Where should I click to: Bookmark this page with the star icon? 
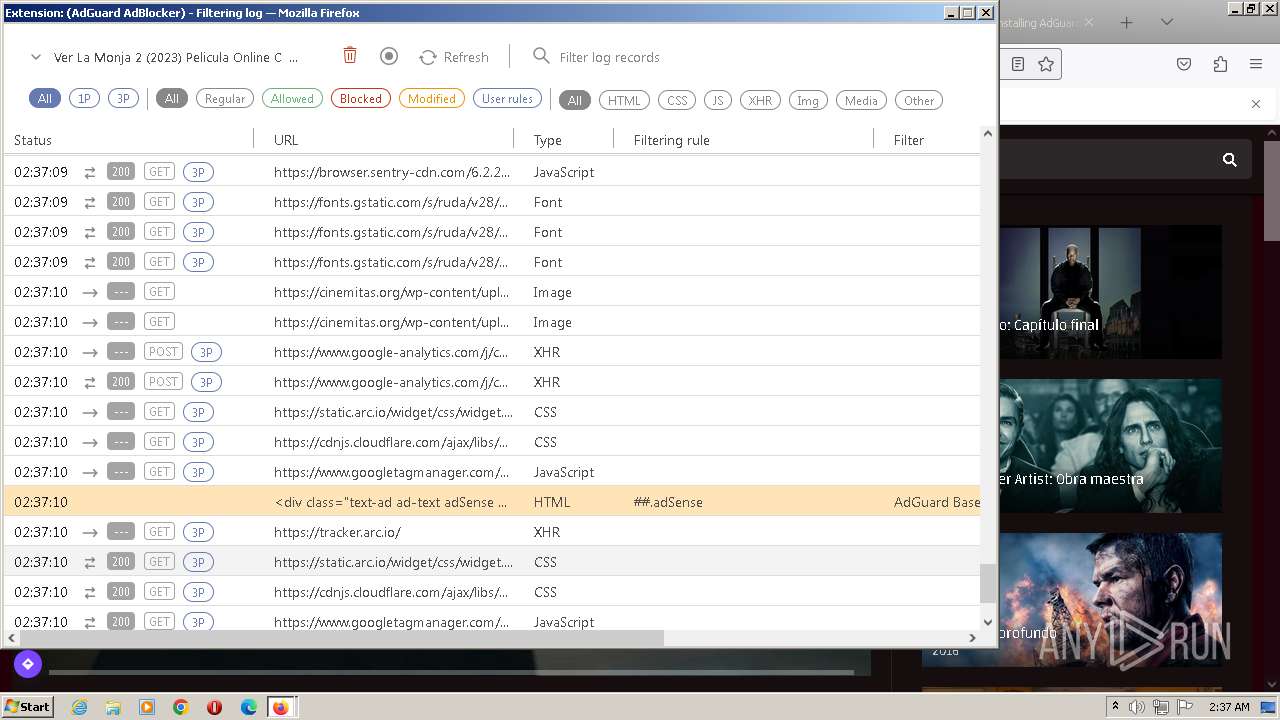tap(1046, 64)
